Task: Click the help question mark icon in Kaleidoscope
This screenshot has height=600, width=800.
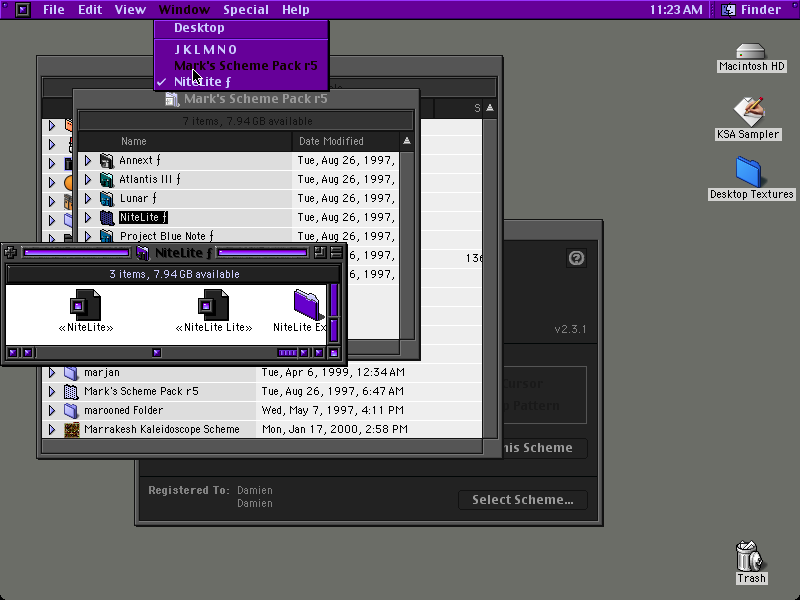Action: coord(577,258)
